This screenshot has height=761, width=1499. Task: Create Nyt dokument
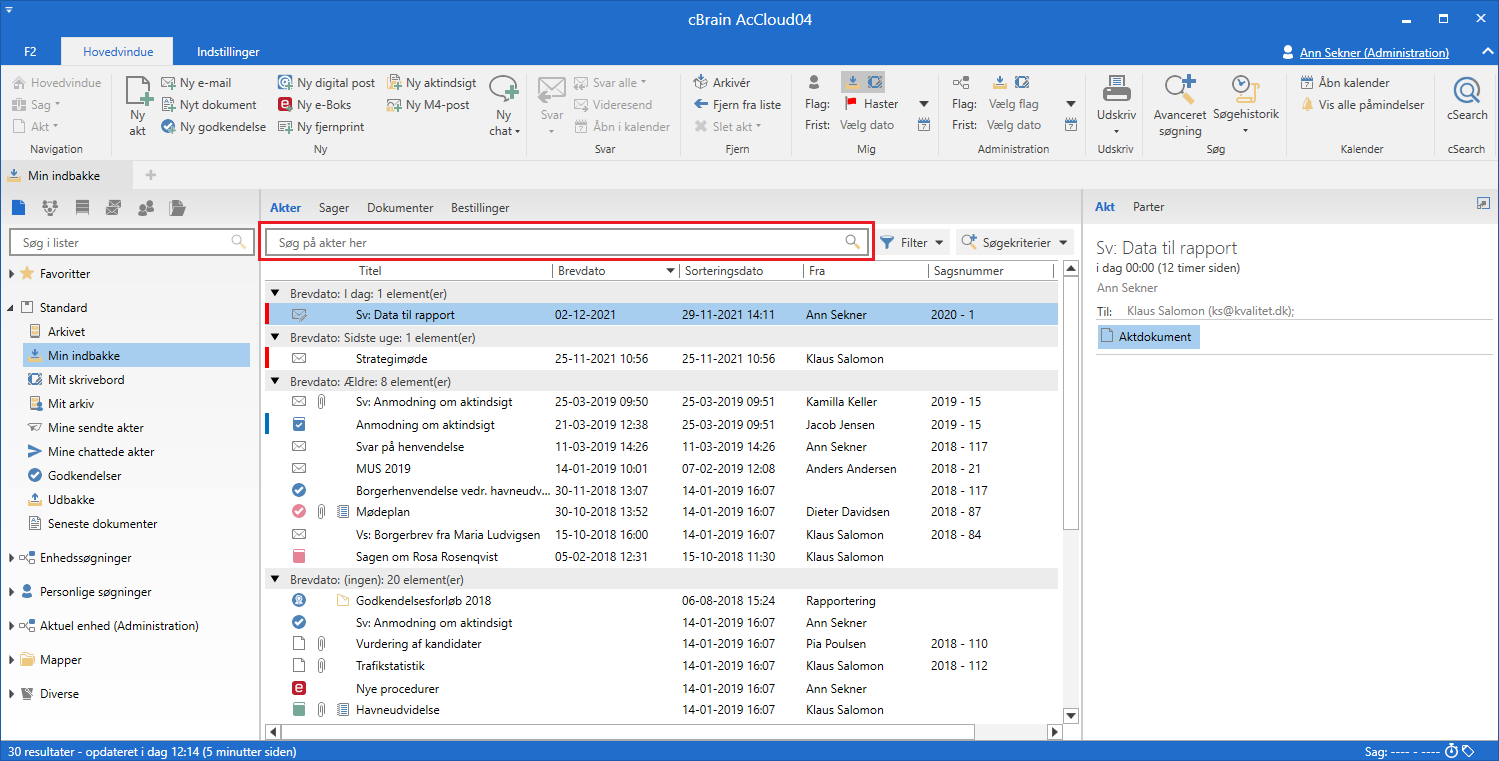209,105
